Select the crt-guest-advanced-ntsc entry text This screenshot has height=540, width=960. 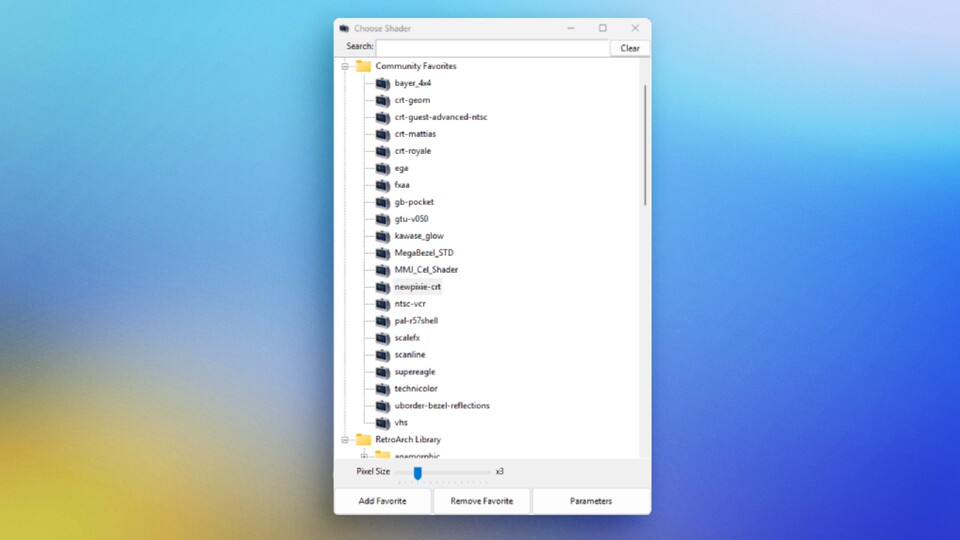click(x=441, y=117)
